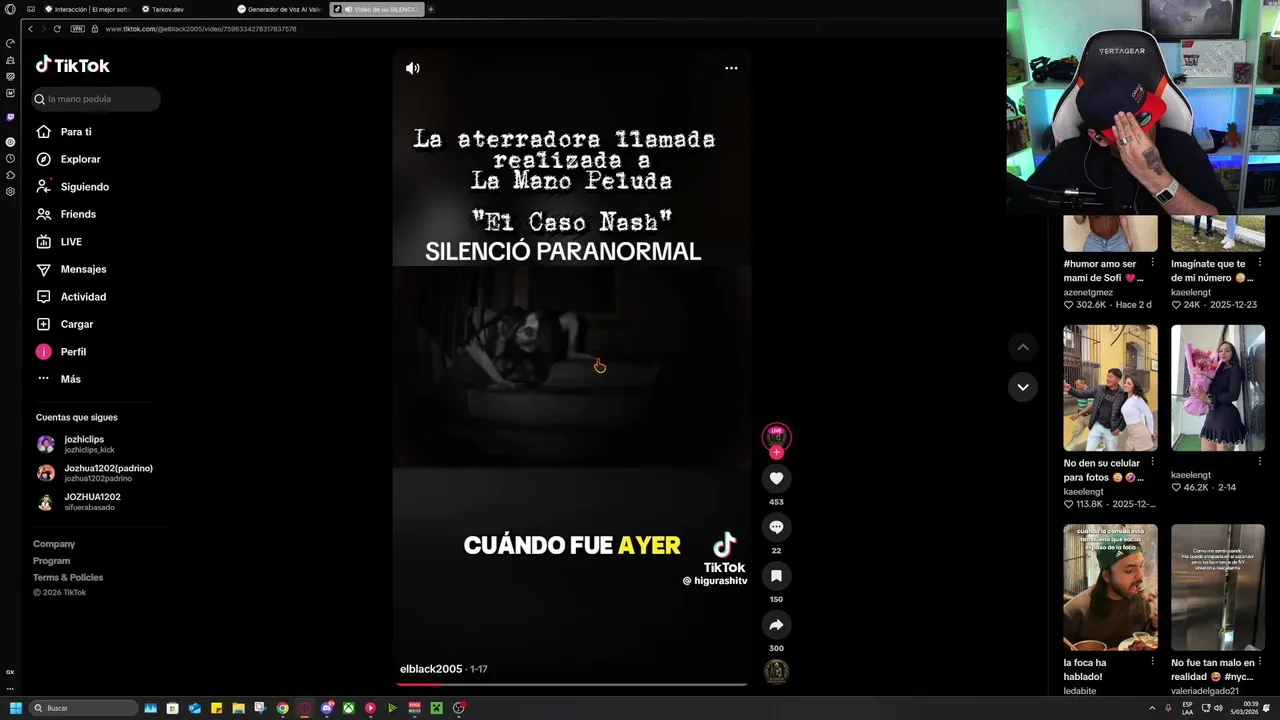The image size is (1280, 720).
Task: Open the Twitch icon in the Opera sidebar
Action: coord(10,117)
